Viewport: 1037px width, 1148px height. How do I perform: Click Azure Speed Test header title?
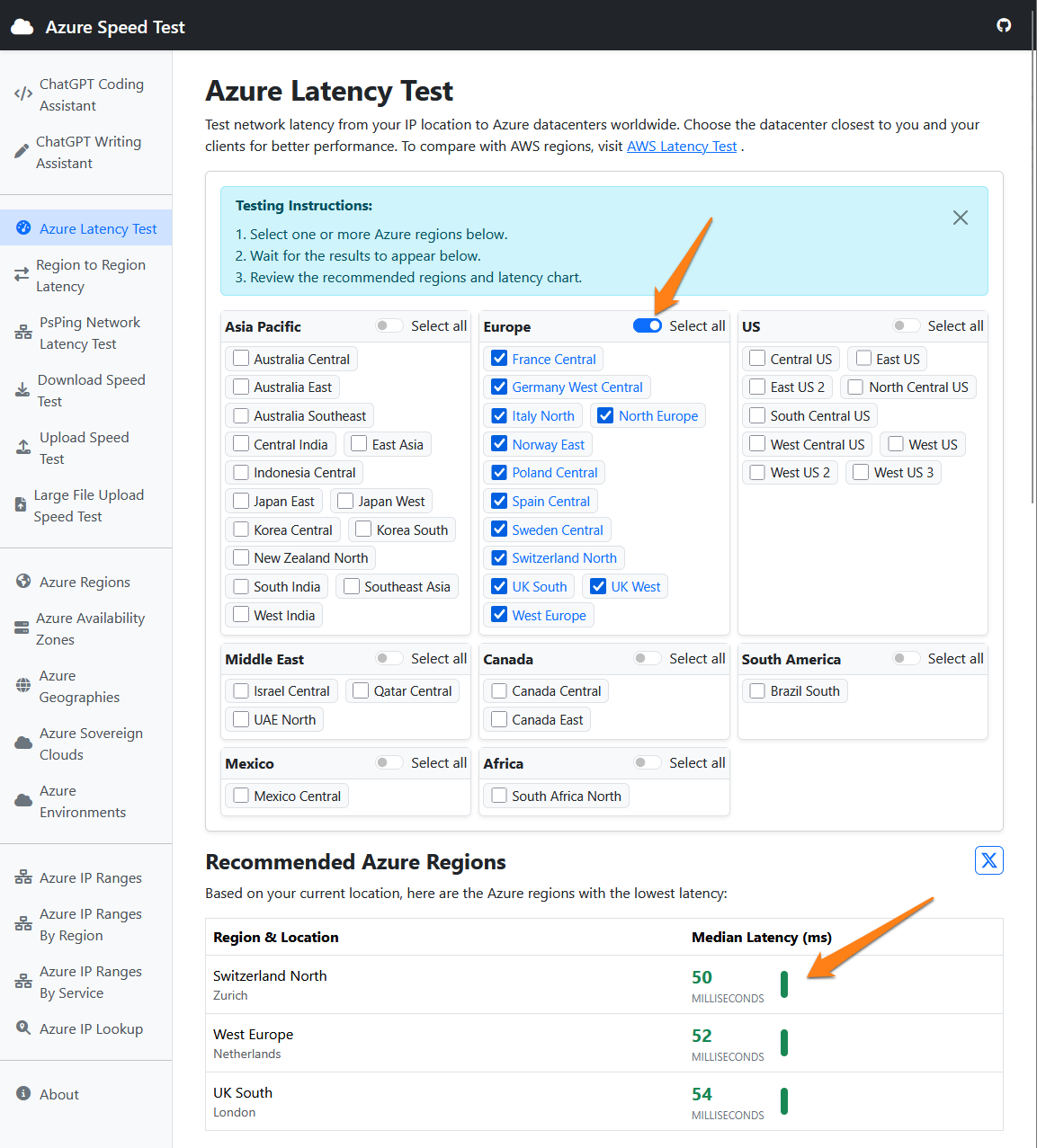pyautogui.click(x=115, y=27)
